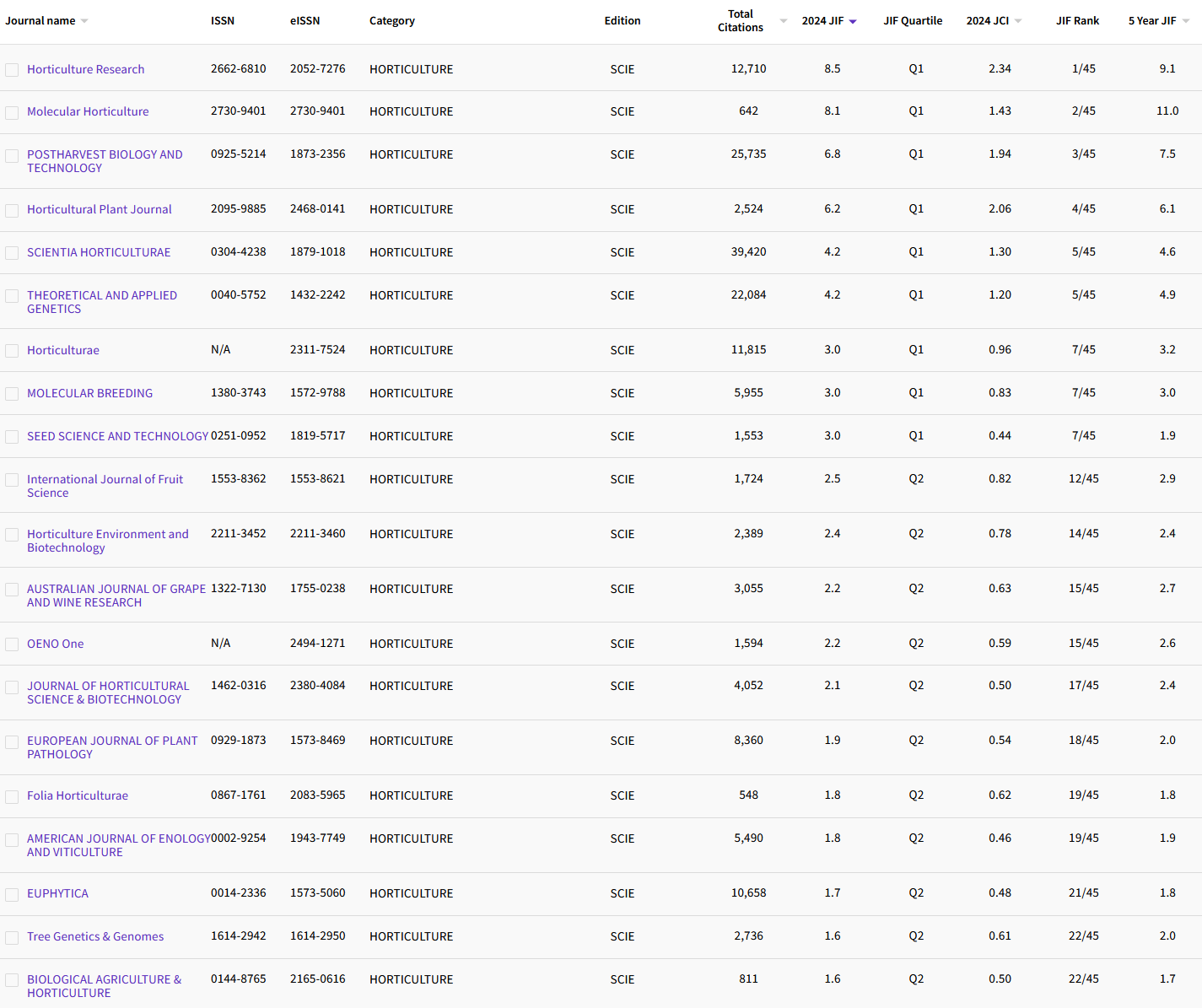Open Molecular Breeding journal link
1202x1008 pixels.
(89, 393)
